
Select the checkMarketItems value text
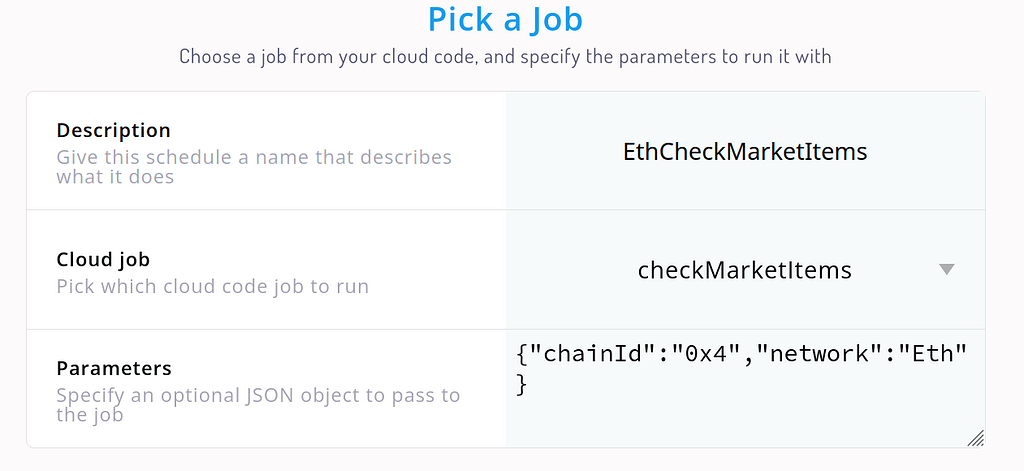point(744,270)
